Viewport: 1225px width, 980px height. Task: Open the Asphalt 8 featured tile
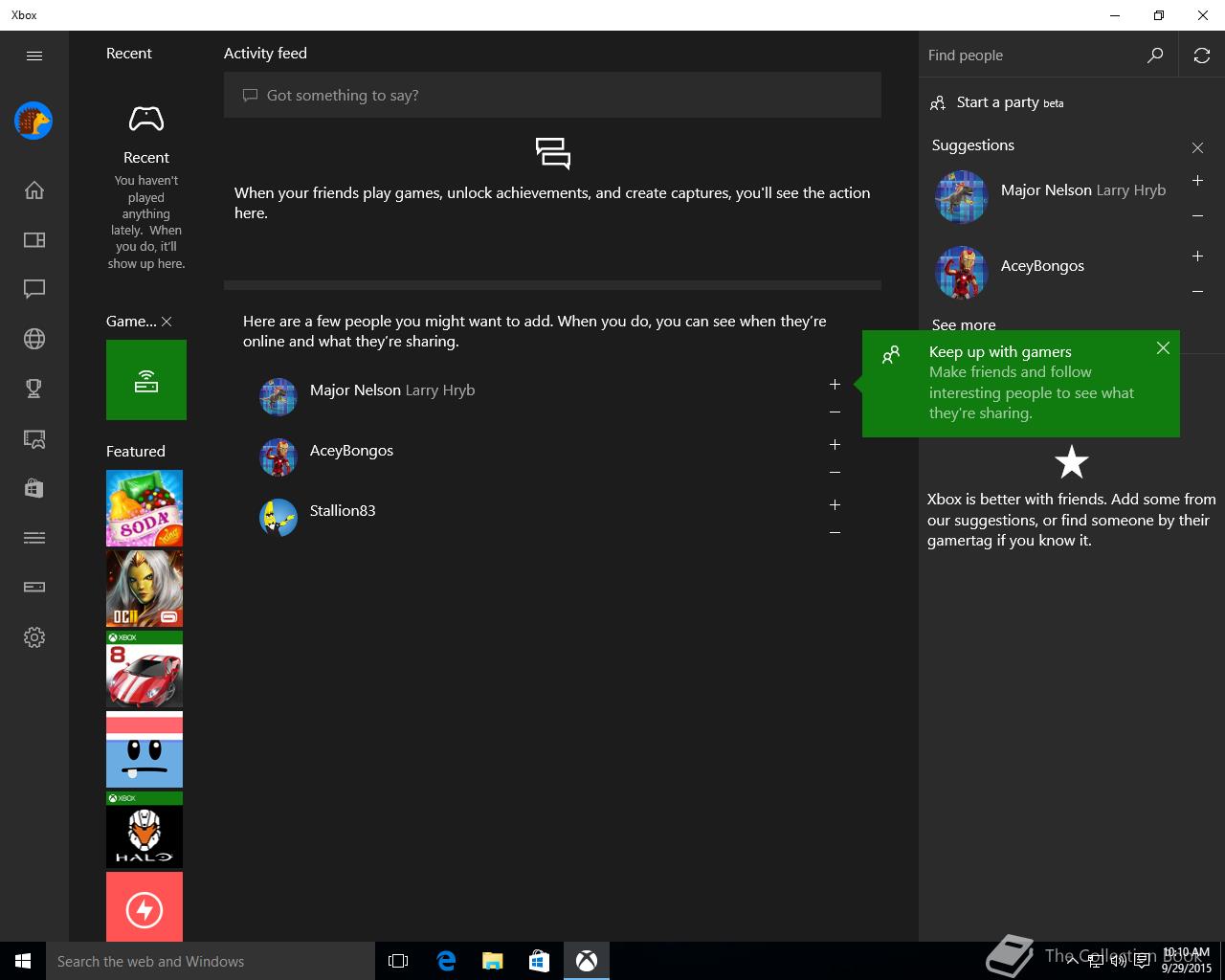point(145,669)
